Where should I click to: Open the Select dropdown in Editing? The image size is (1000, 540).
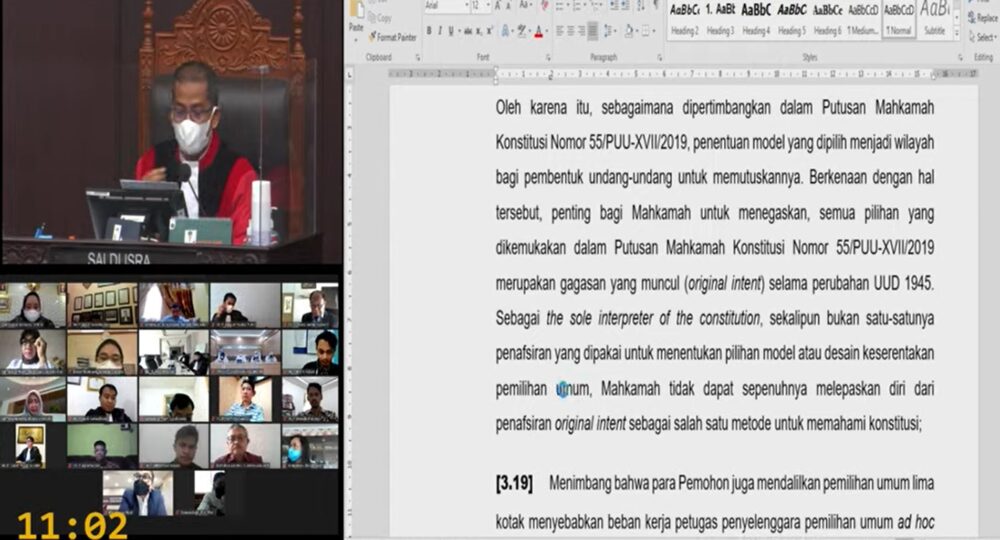point(981,37)
